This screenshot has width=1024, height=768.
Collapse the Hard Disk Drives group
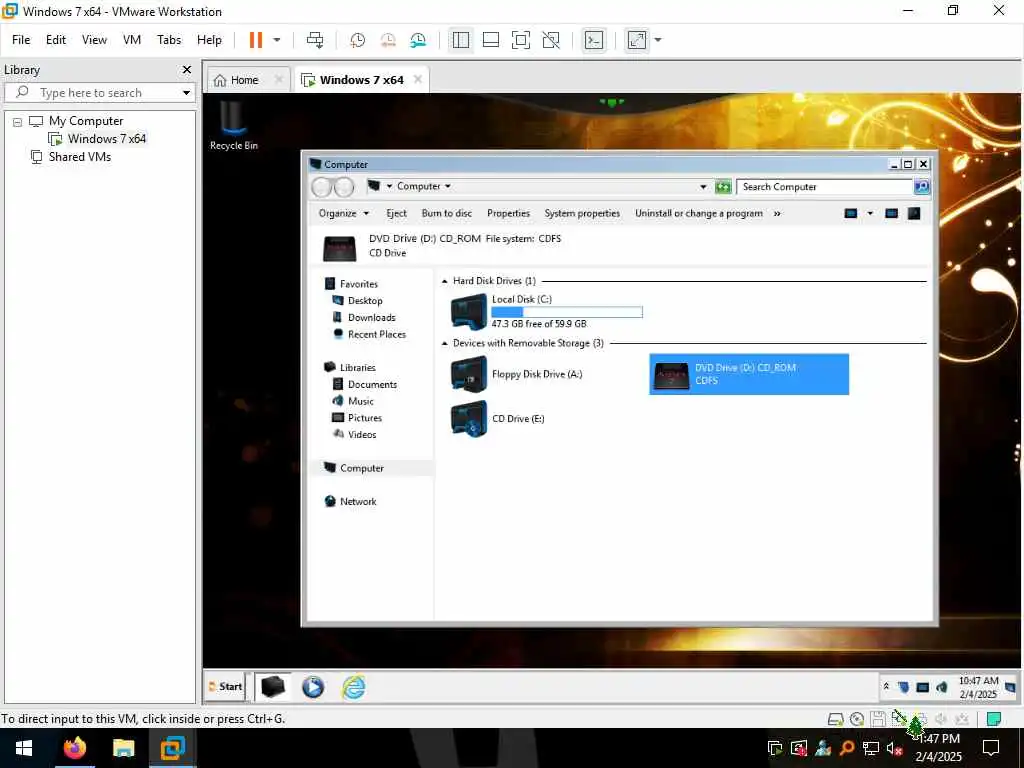pyautogui.click(x=445, y=281)
